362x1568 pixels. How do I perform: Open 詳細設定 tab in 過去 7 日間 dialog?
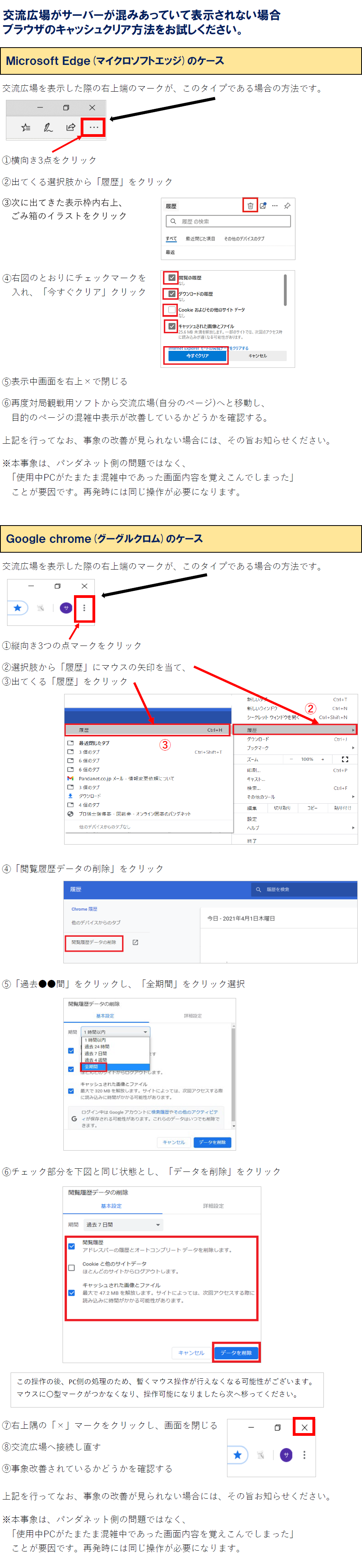point(213,1206)
